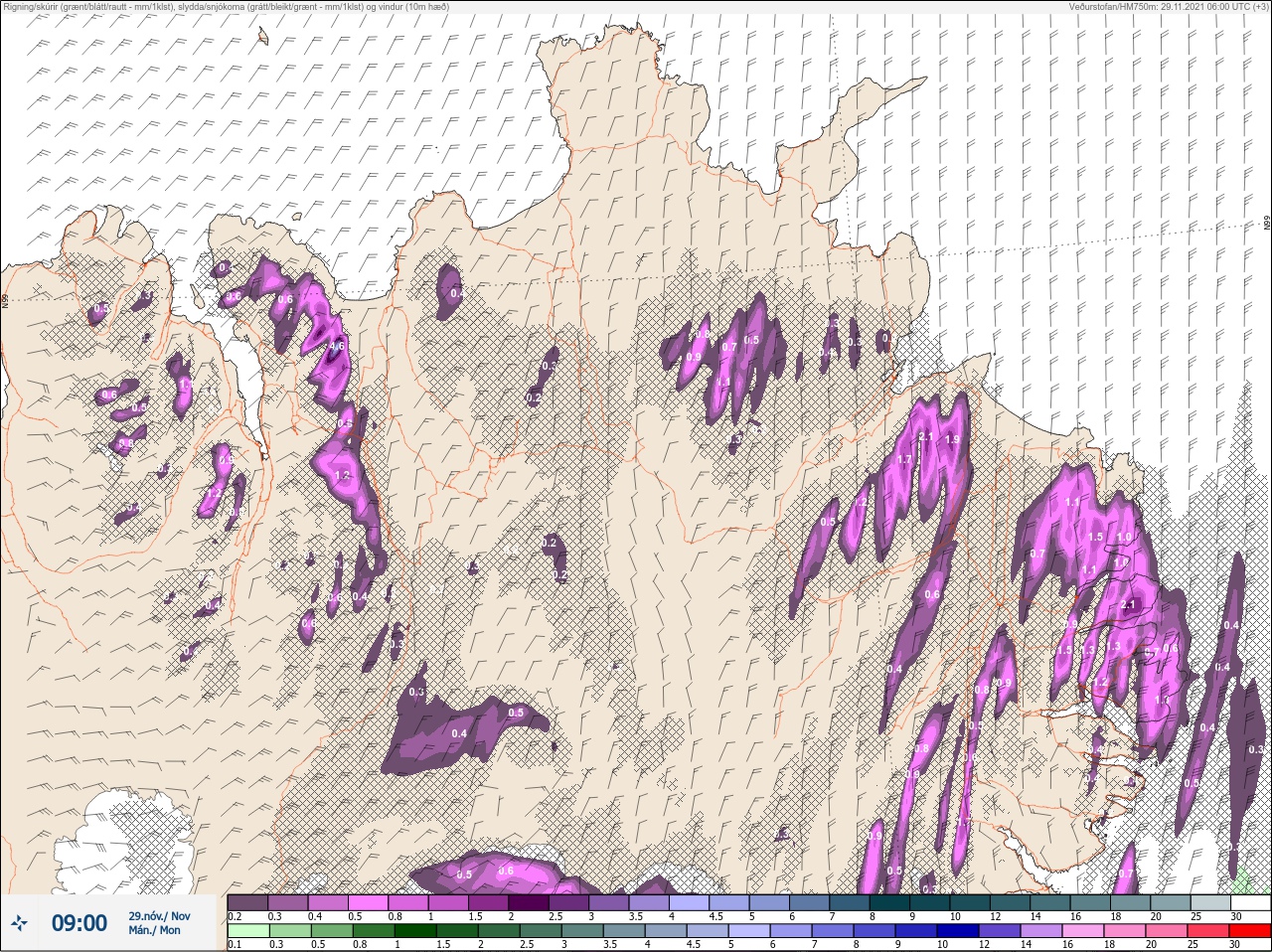Click the upper legend swatch labeled 0.5

pyautogui.click(x=368, y=902)
